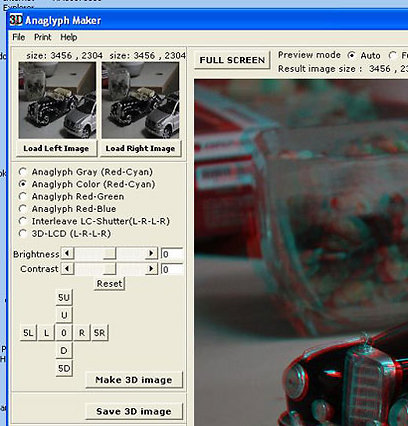Click the Contrast slider thumb
Image resolution: width=408 pixels, height=426 pixels.
(x=109, y=268)
